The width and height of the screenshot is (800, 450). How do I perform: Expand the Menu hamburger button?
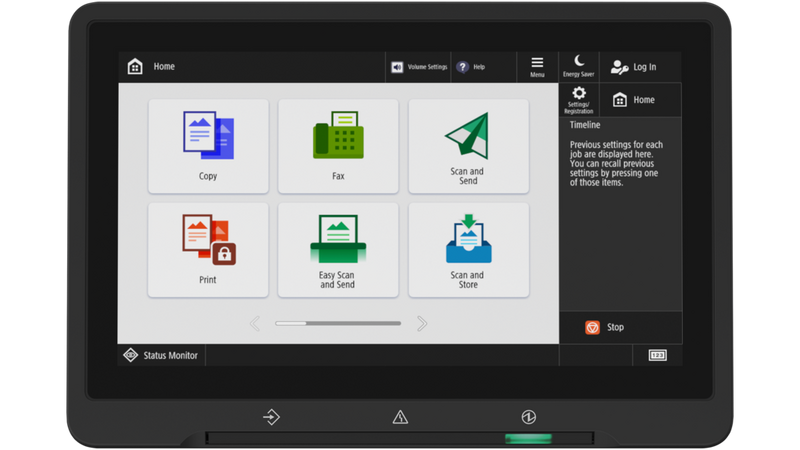[x=537, y=66]
